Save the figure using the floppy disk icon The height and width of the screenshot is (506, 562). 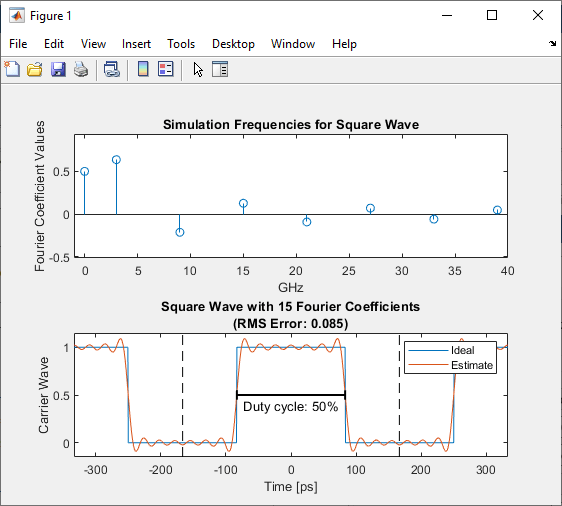(58, 69)
